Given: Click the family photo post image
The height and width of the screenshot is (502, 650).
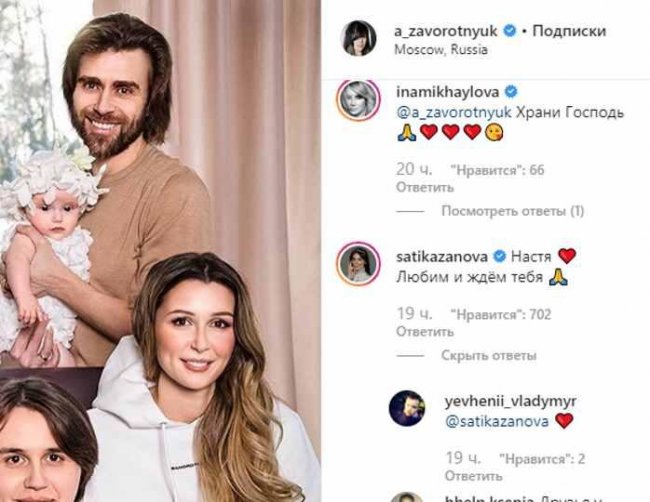Looking at the screenshot, I should click(160, 251).
